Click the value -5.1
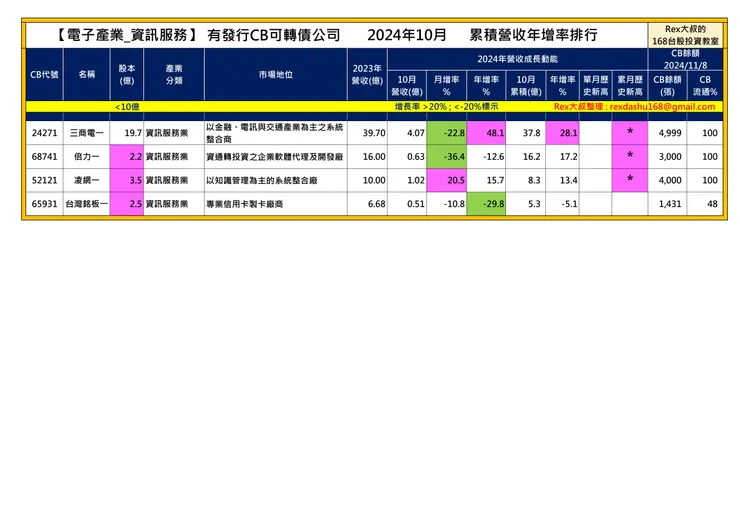Image resolution: width=740 pixels, height=523 pixels. [x=570, y=204]
